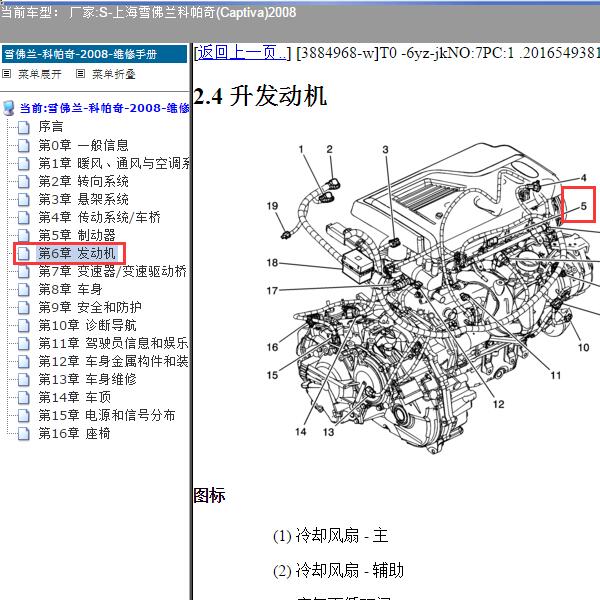
Task: Click the 2.4 升发动机 heading
Action: coord(260,96)
